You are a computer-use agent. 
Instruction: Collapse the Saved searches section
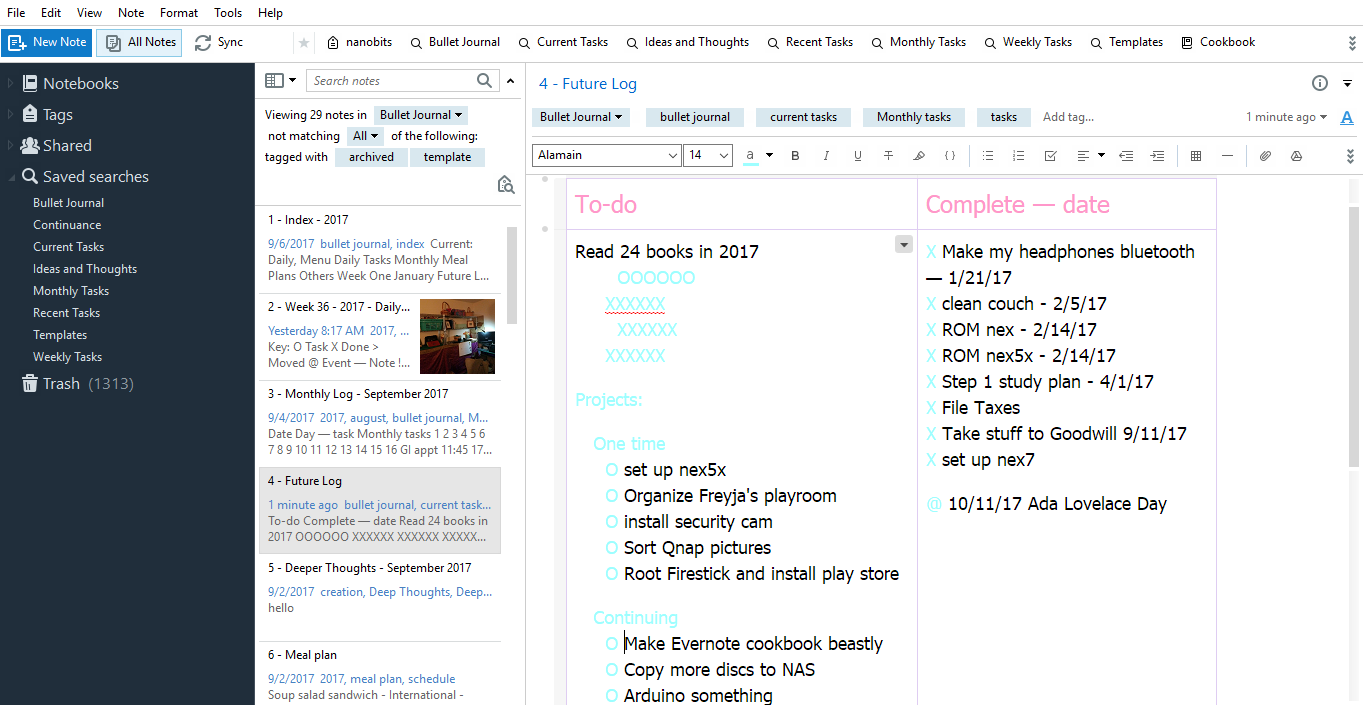11,177
